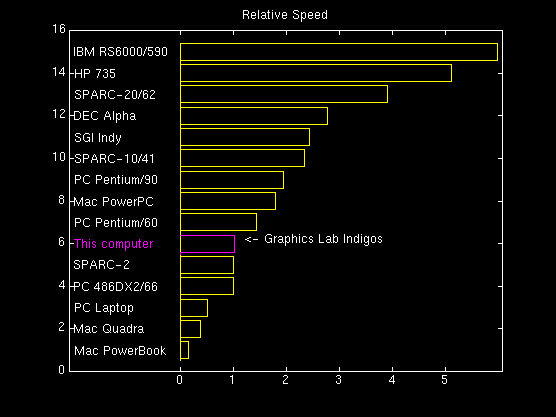Select the PC 486DX2/66 bar
The image size is (556, 417).
[207, 286]
